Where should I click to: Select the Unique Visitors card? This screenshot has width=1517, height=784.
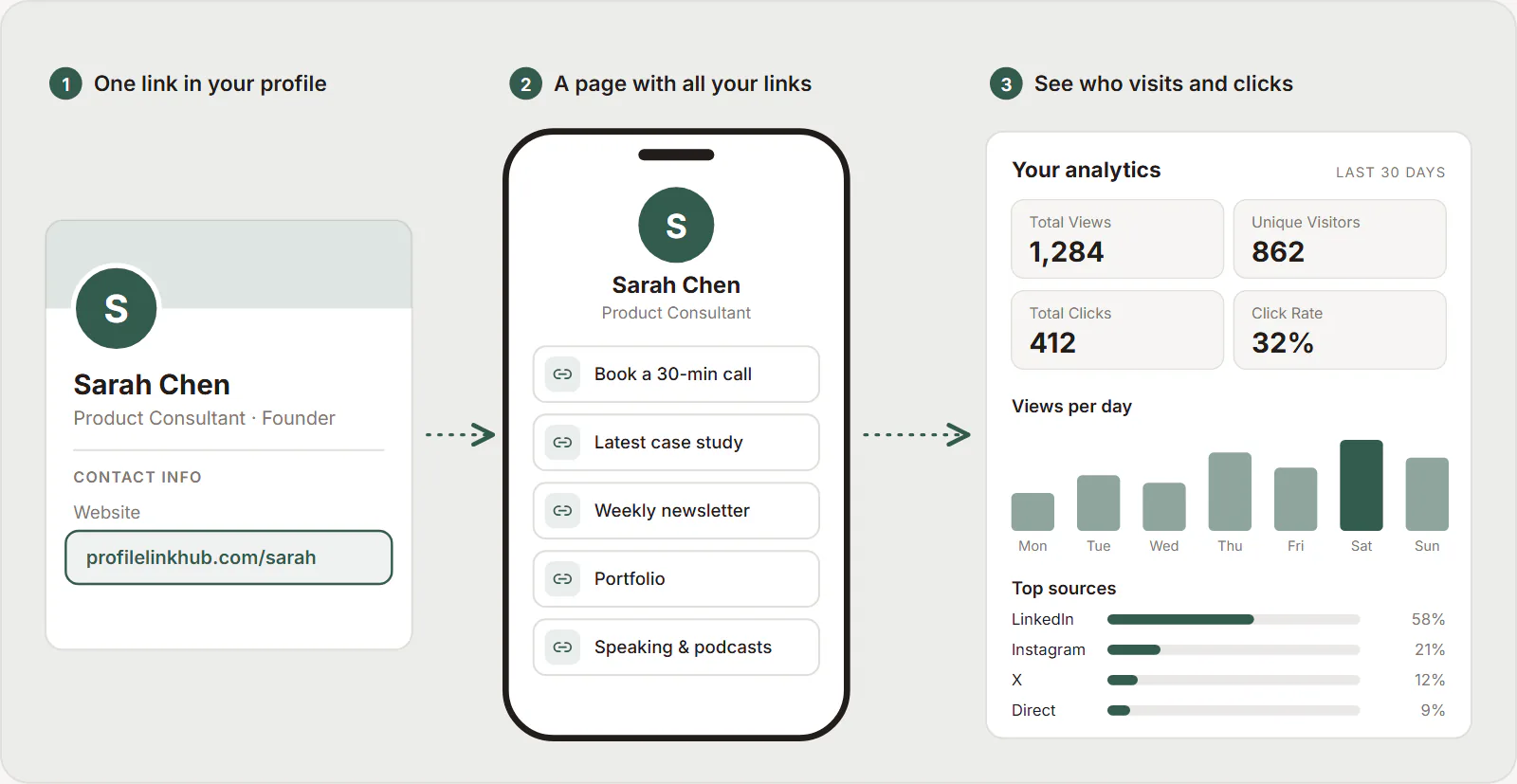(1340, 239)
